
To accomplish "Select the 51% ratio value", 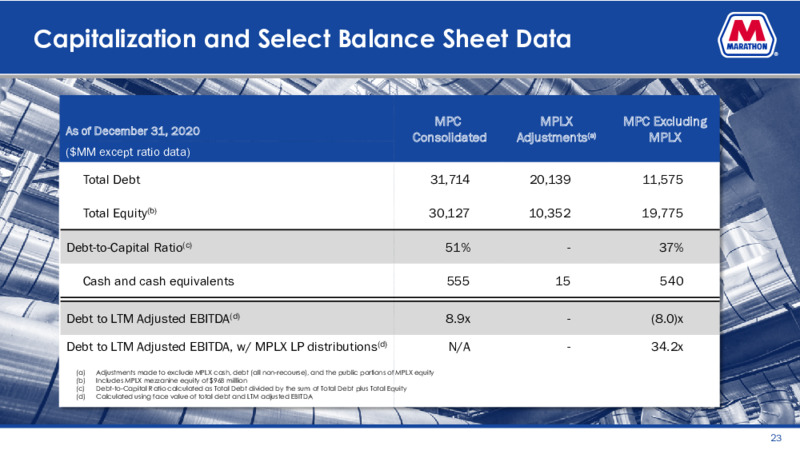I will click(x=458, y=247).
